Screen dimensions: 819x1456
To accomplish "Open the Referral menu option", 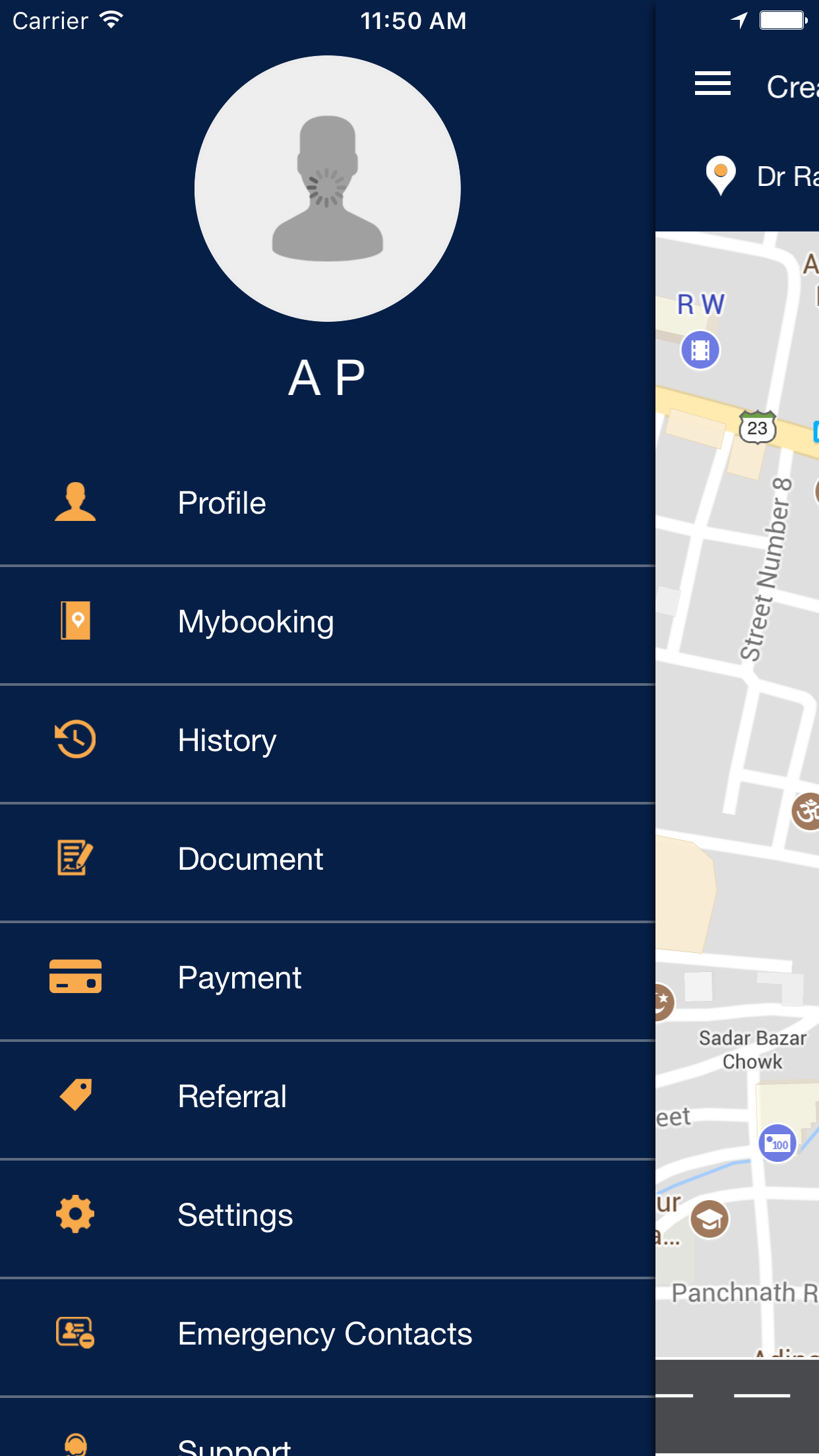I will click(x=232, y=1097).
